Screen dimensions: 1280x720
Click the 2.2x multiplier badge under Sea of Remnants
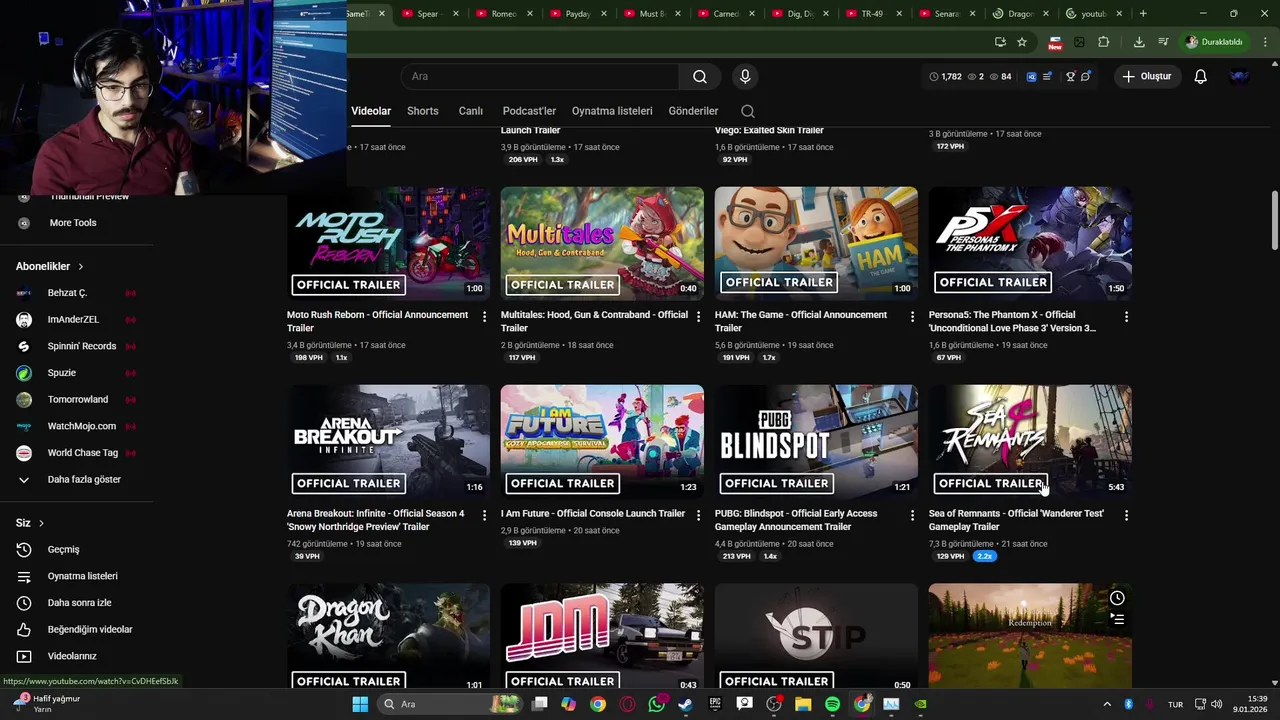click(x=985, y=556)
